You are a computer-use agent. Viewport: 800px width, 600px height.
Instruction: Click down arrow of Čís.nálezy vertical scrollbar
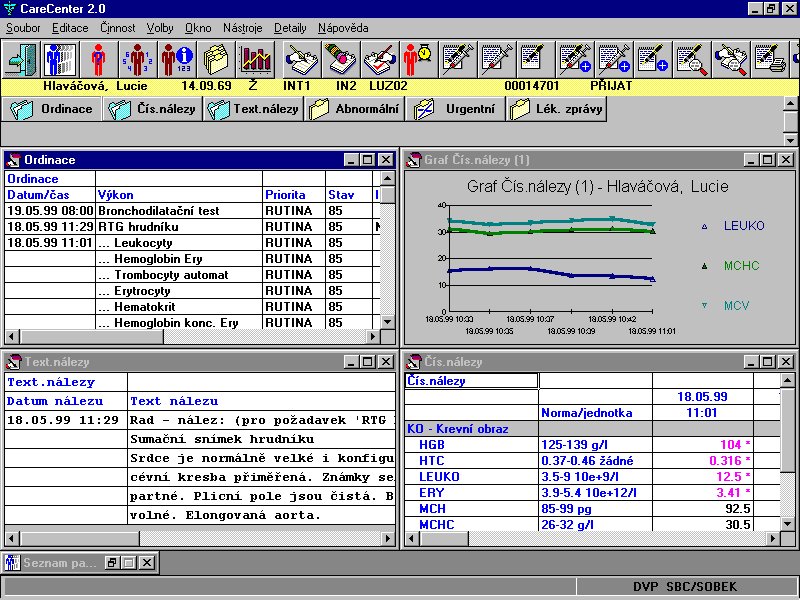click(787, 523)
